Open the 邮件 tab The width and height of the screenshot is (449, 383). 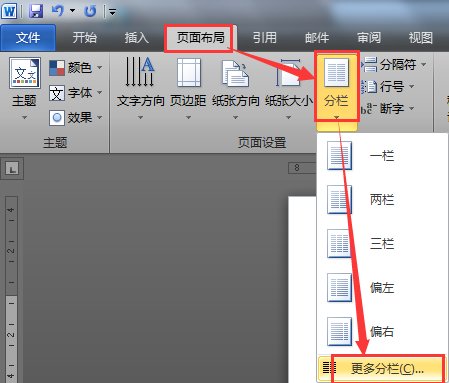click(x=317, y=37)
